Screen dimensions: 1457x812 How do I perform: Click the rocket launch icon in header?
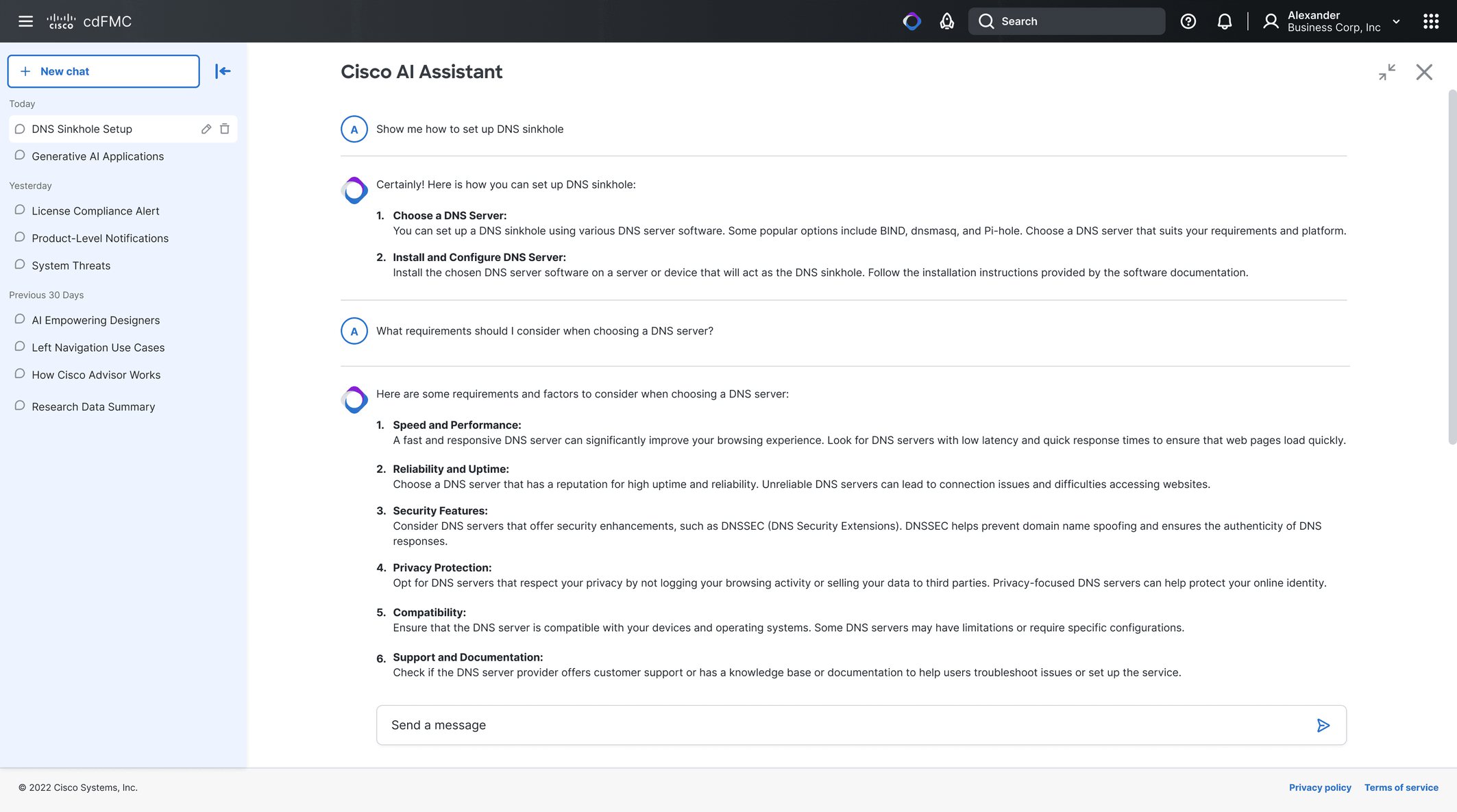[946, 21]
